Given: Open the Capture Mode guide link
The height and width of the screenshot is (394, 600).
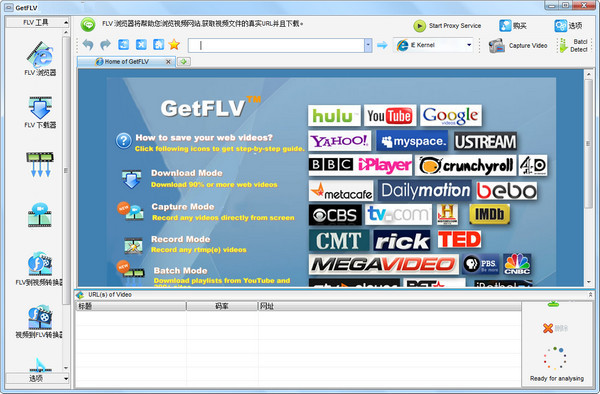Looking at the screenshot, I should pos(183,207).
